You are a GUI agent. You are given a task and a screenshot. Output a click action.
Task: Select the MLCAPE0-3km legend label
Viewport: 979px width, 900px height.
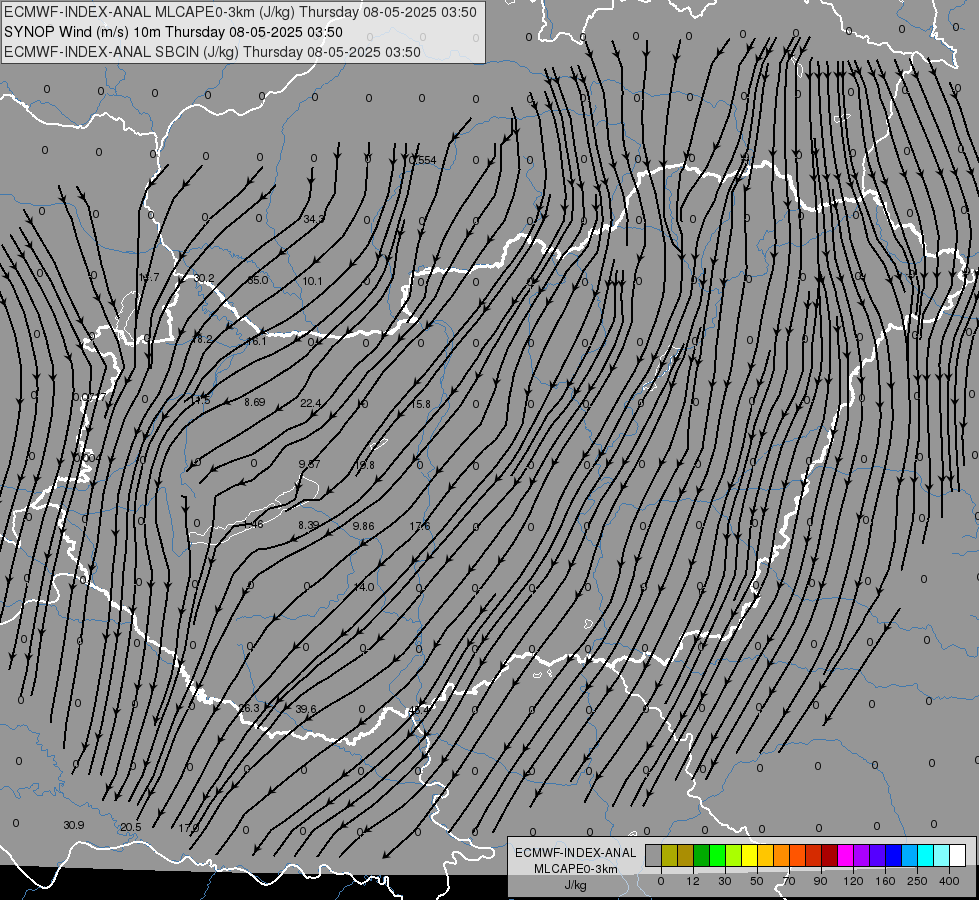pos(576,869)
